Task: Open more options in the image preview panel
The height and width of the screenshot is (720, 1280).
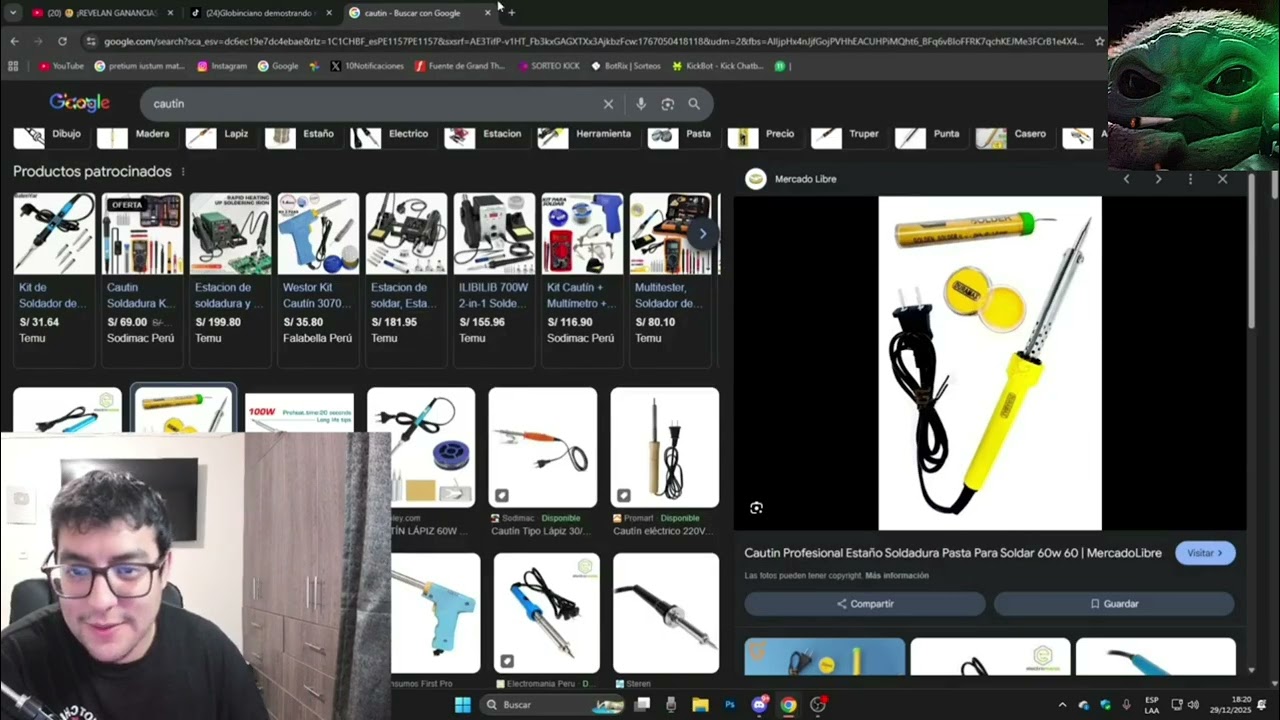Action: point(1190,179)
